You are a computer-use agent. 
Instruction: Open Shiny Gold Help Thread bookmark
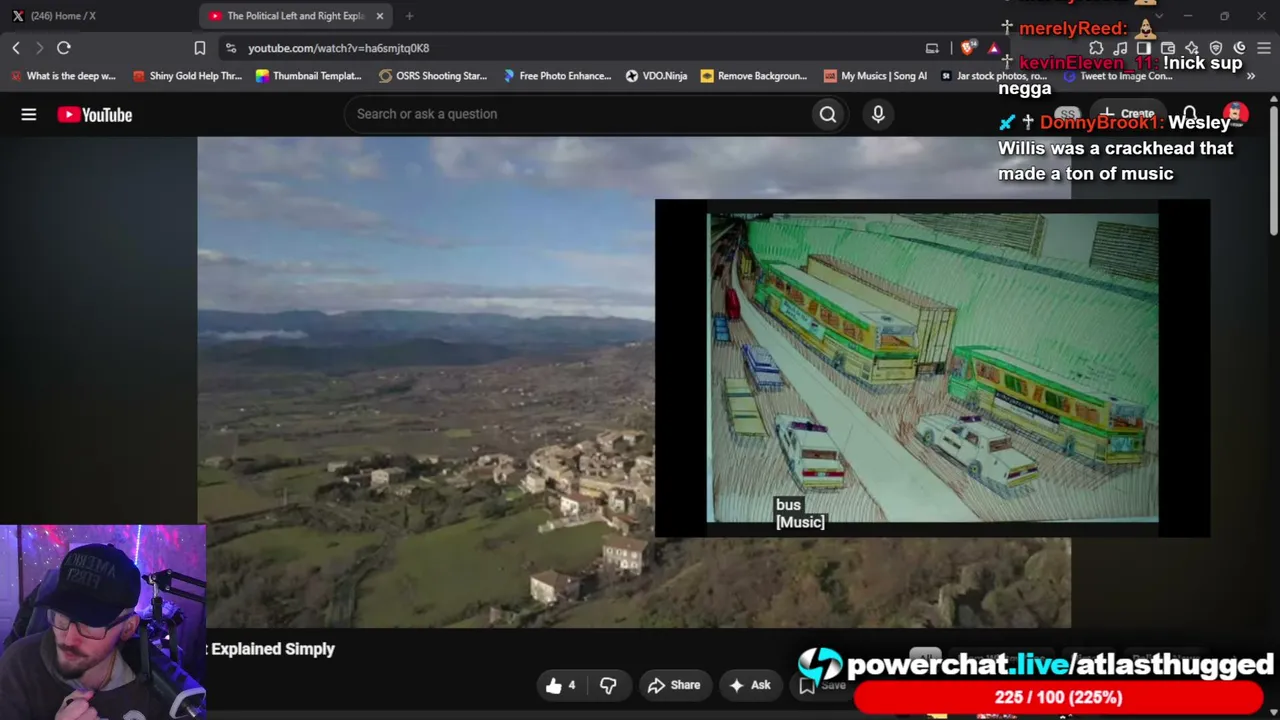pyautogui.click(x=187, y=76)
